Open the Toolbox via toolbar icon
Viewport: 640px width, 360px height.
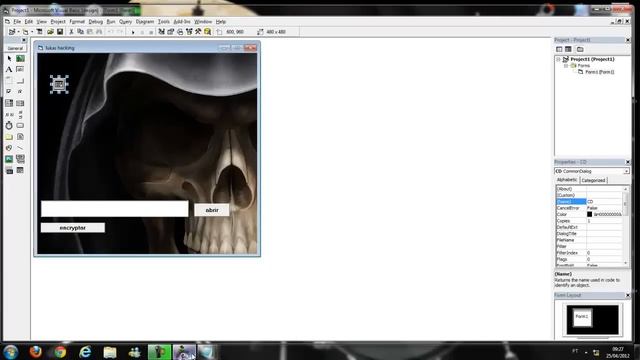[198, 32]
